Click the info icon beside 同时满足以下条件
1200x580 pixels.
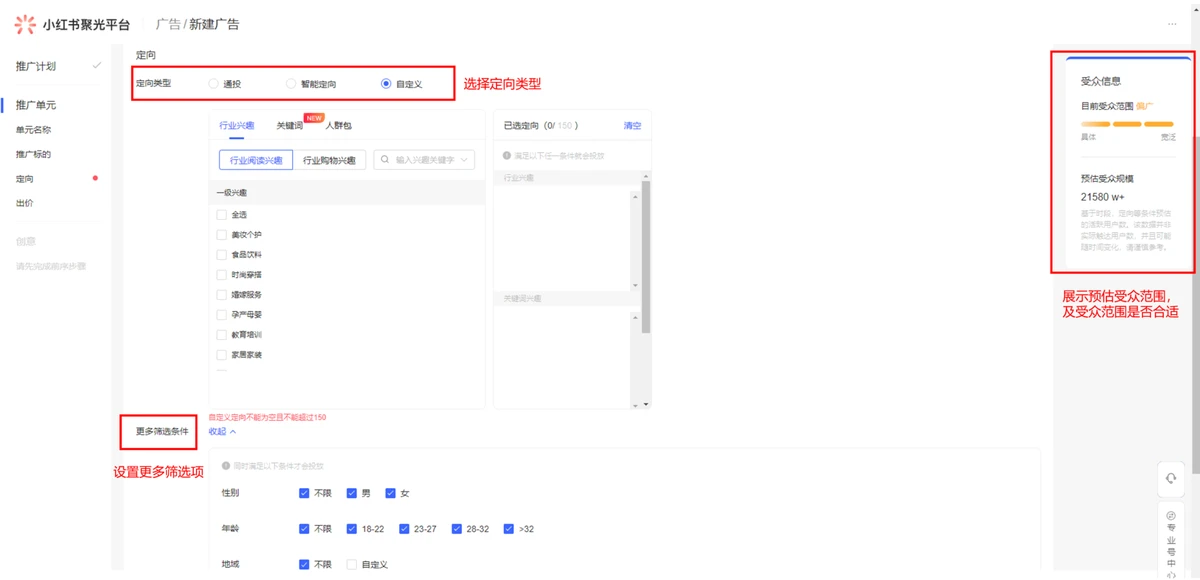226,466
